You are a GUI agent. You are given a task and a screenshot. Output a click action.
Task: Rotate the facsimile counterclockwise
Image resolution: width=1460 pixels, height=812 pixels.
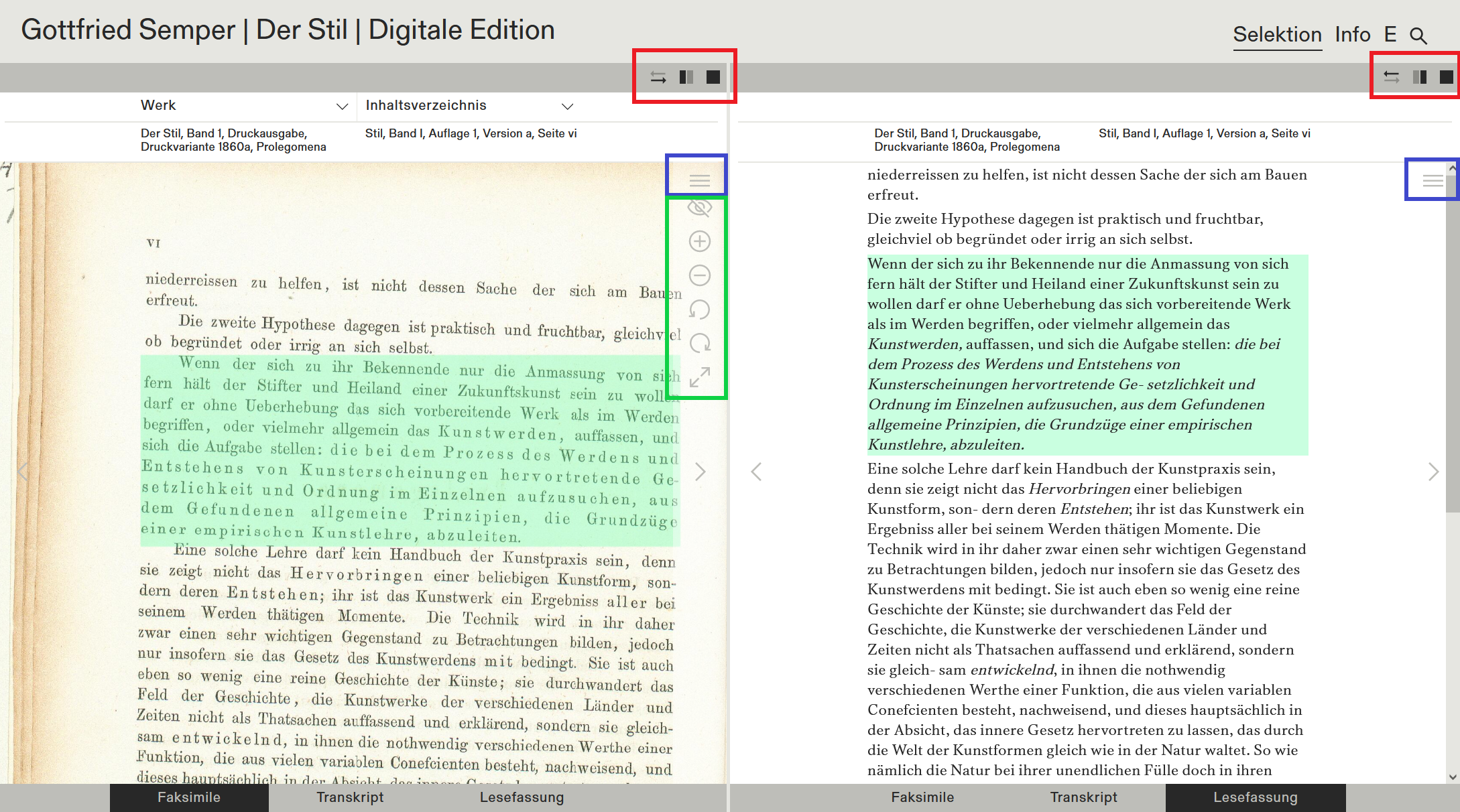pyautogui.click(x=700, y=310)
